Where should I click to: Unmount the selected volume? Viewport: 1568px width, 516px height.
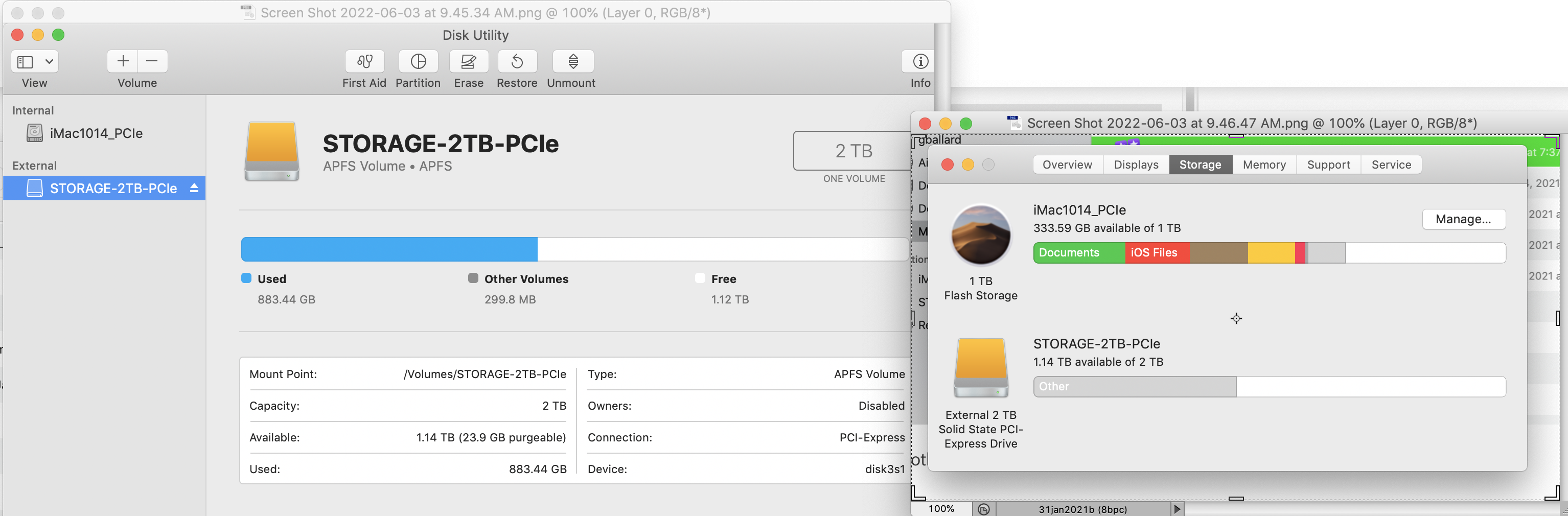[573, 61]
